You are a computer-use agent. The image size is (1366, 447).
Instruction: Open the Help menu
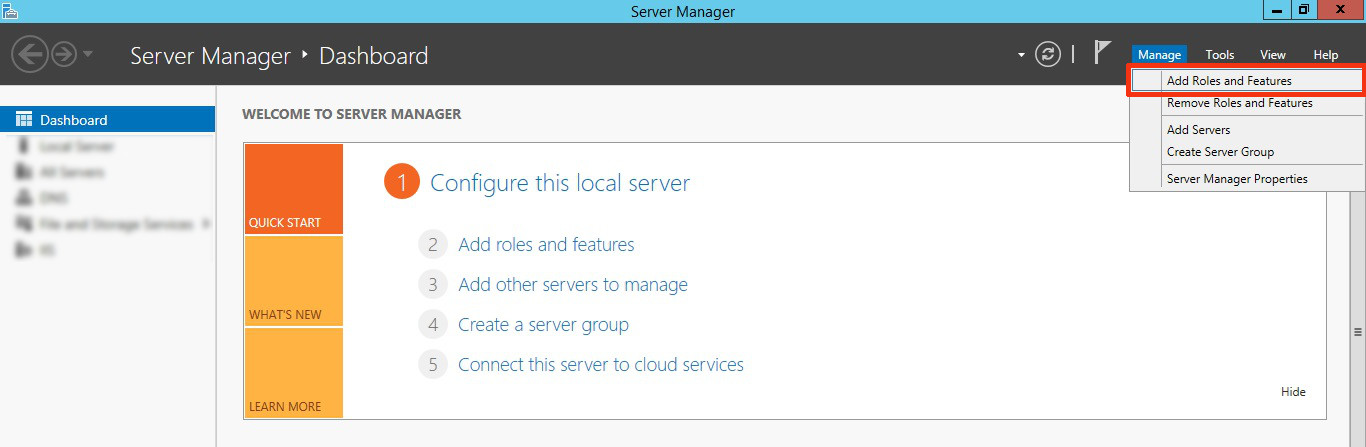point(1325,55)
